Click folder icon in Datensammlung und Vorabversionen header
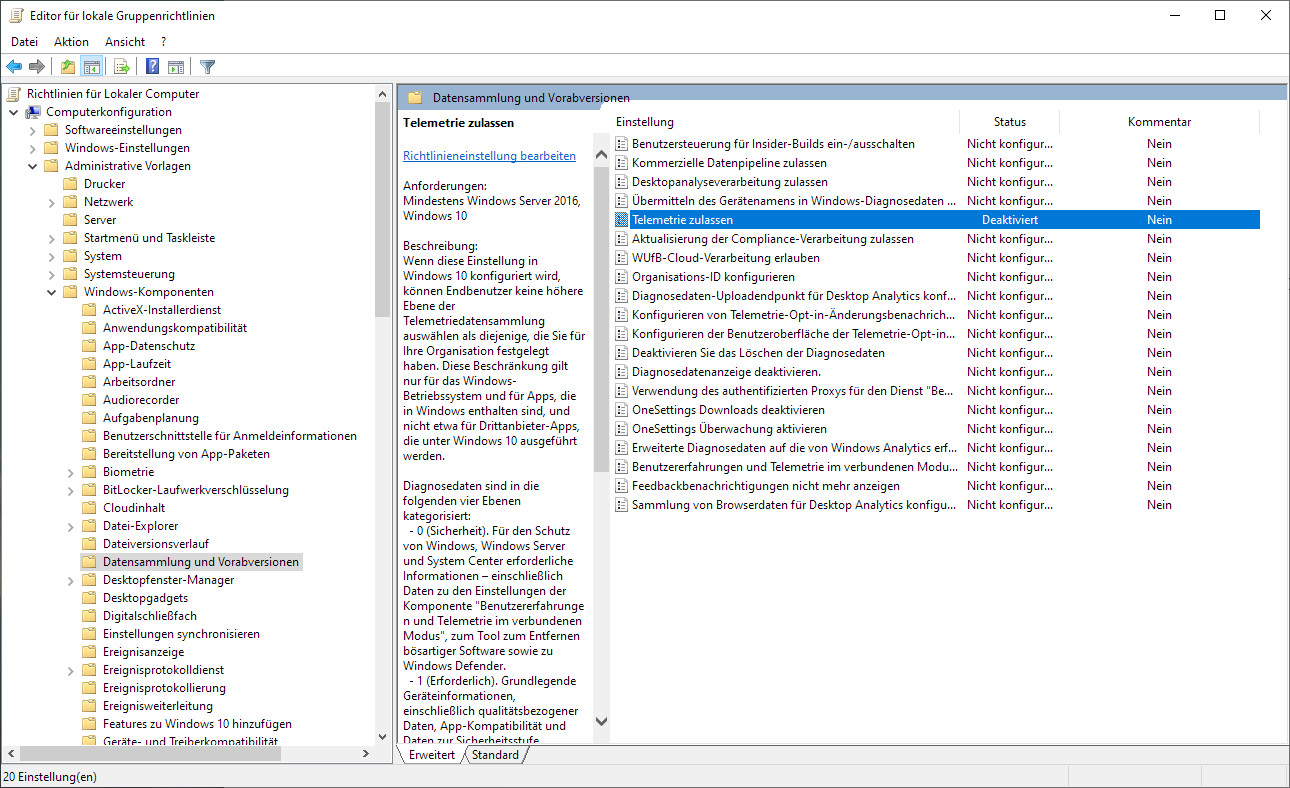Screen dimensions: 1290x788 (415, 98)
